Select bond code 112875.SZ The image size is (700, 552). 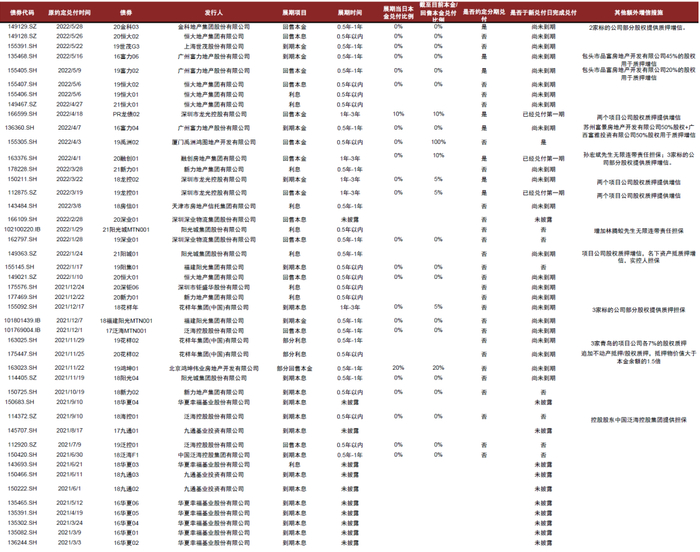22,192
